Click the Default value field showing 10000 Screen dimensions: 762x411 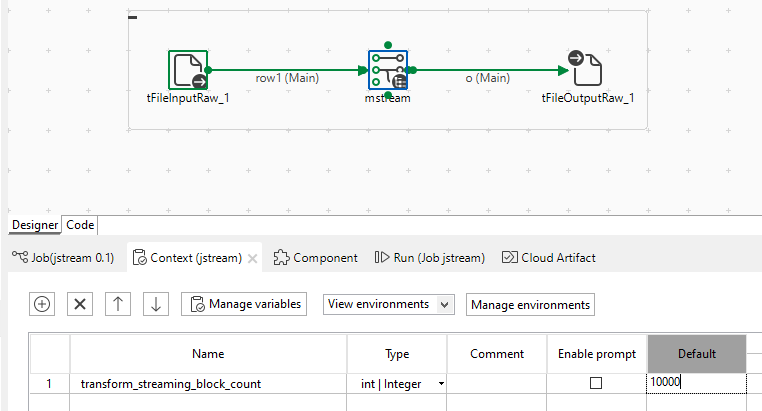click(696, 382)
